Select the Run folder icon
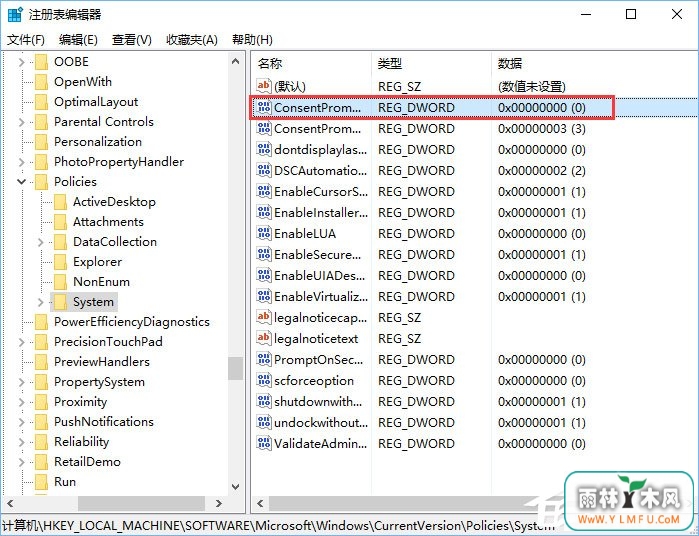This screenshot has height=536, width=699. (x=41, y=482)
